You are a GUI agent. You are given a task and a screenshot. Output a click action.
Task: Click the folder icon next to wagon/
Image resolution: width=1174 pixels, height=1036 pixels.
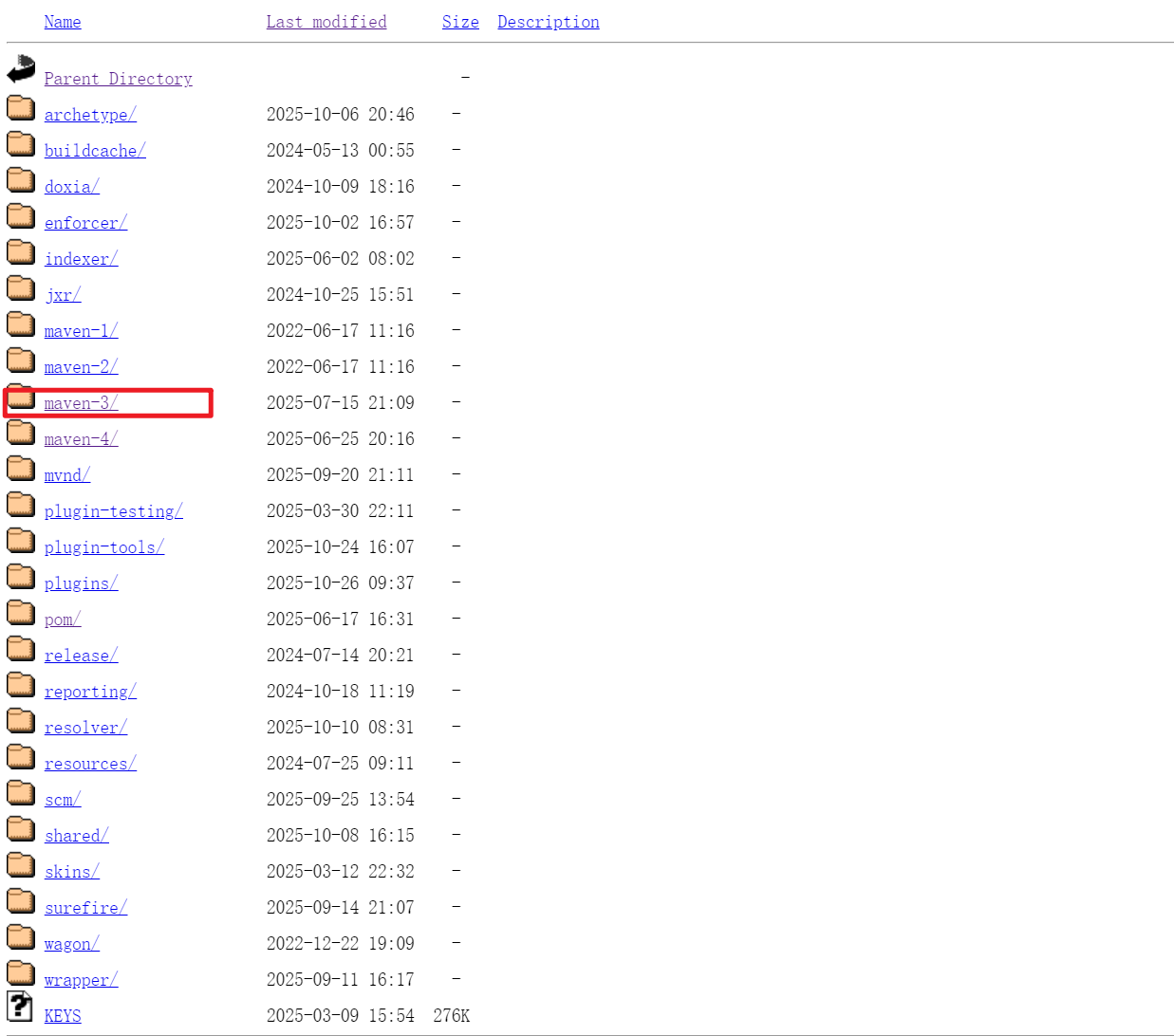pos(21,936)
